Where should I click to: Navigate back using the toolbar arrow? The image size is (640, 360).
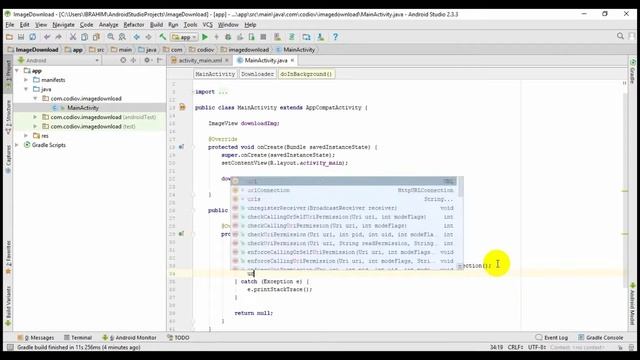click(x=137, y=37)
